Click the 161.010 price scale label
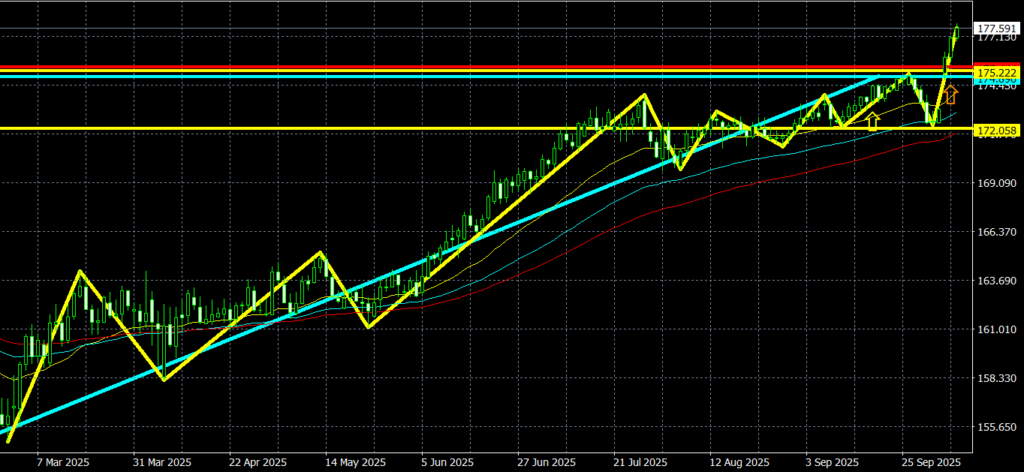1024x472 pixels. pyautogui.click(x=997, y=330)
